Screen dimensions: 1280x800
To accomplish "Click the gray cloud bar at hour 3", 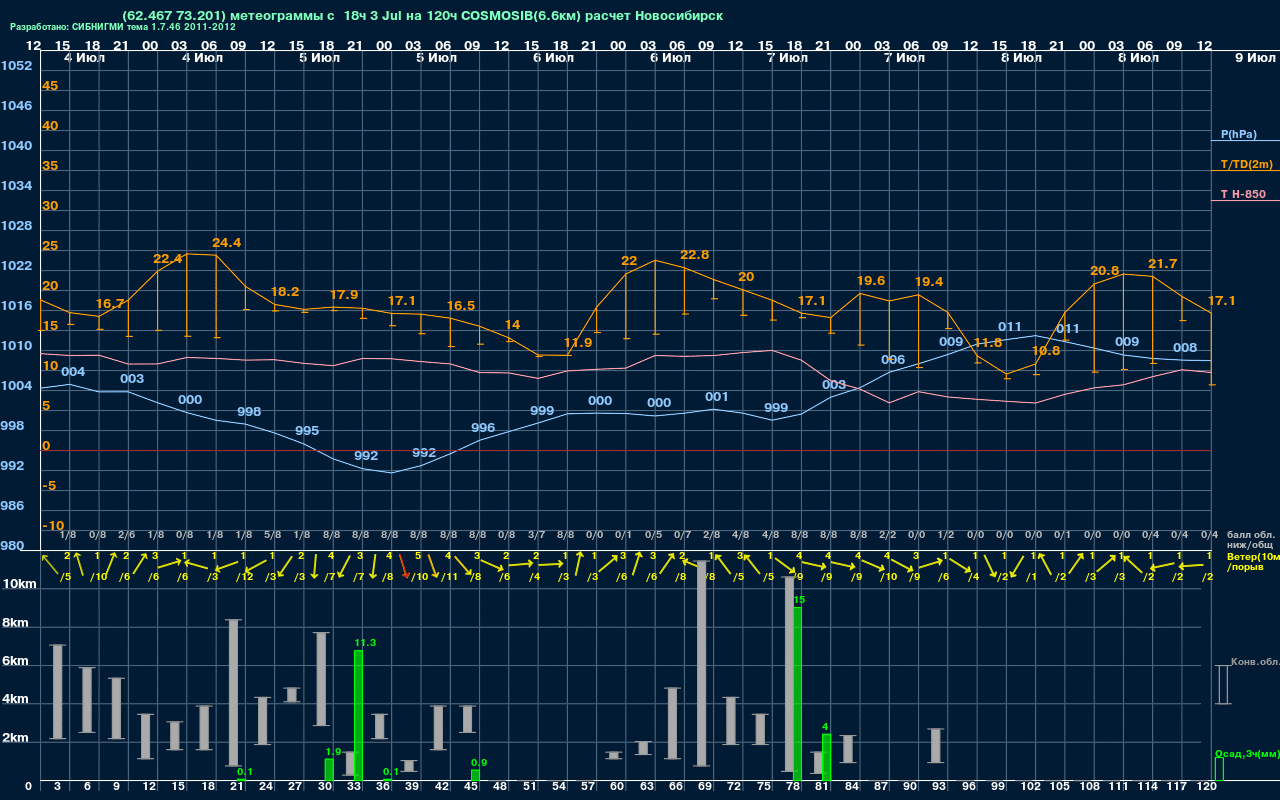I will pyautogui.click(x=57, y=692).
